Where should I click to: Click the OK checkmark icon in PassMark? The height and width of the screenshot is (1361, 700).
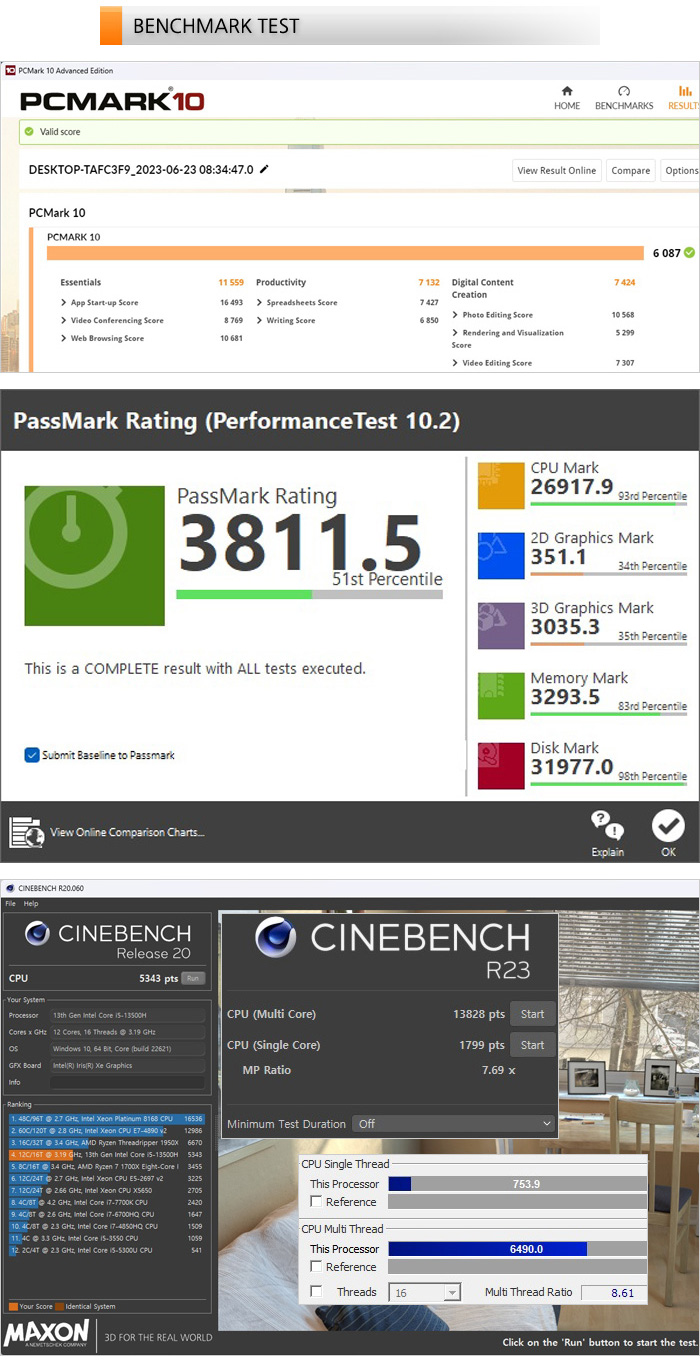pos(668,826)
